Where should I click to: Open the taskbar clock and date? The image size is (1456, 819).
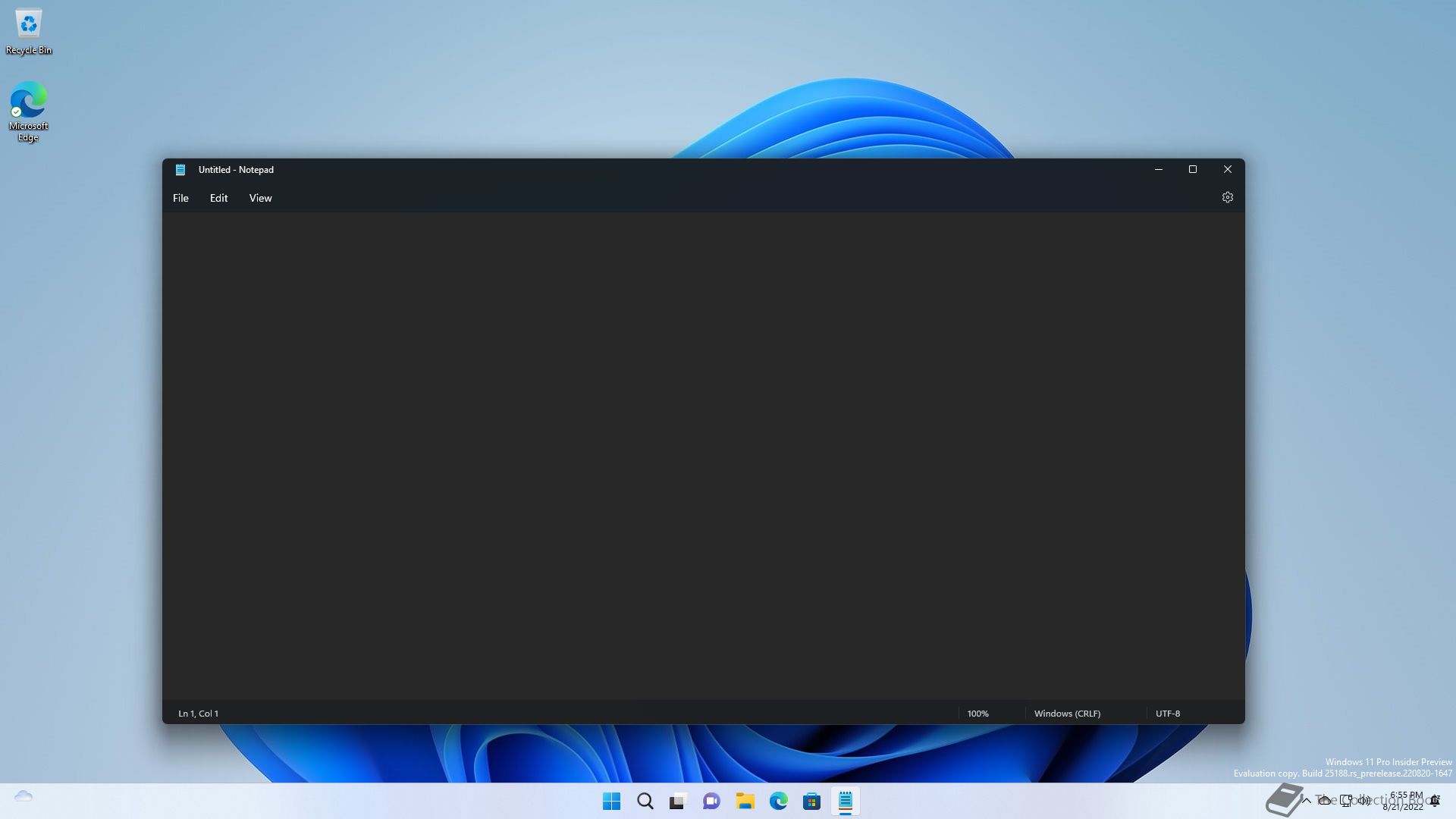click(1404, 801)
